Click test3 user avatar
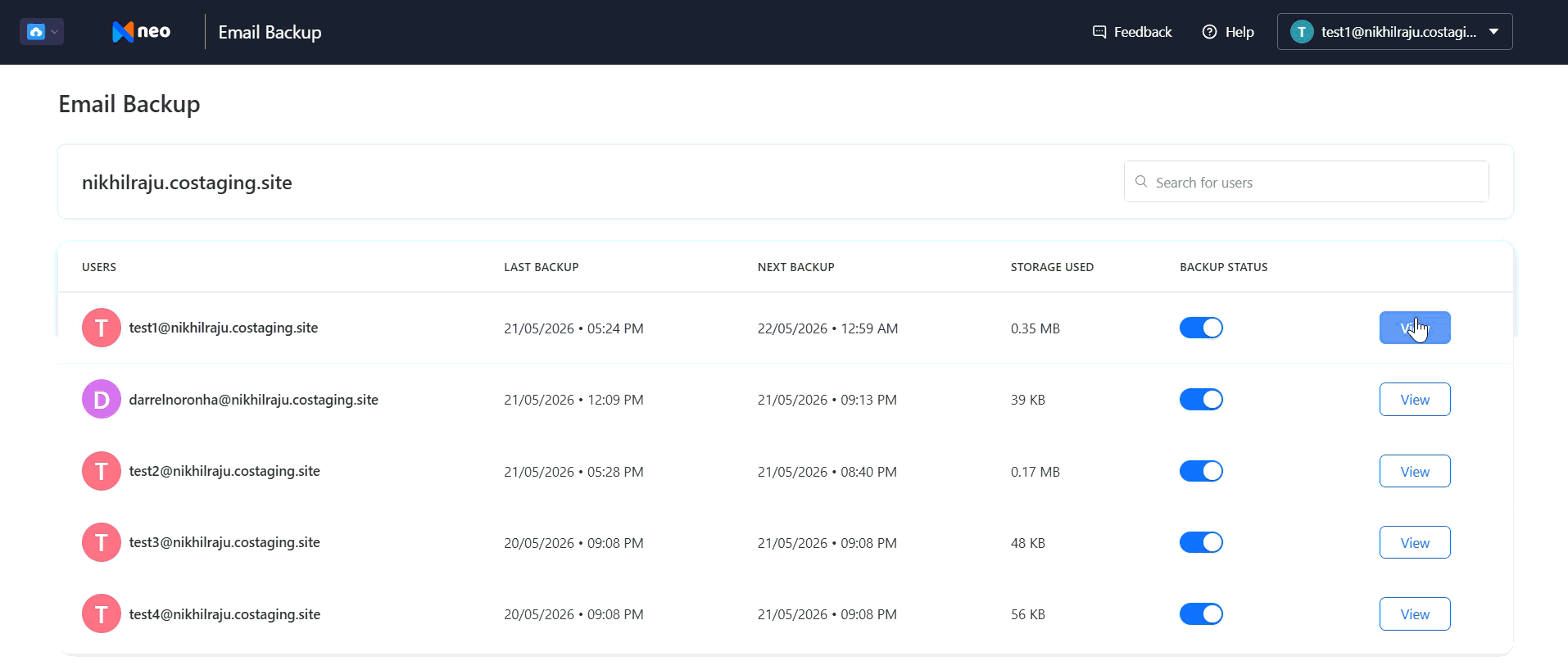This screenshot has height=670, width=1568. 102,542
